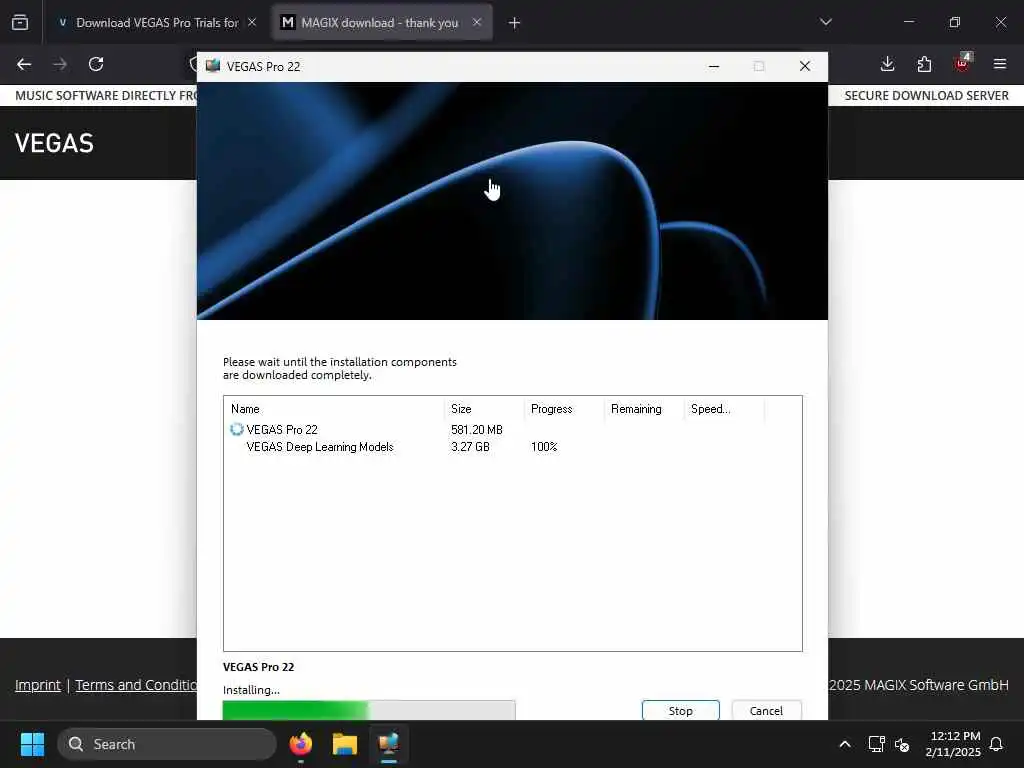This screenshot has width=1024, height=768.
Task: Open the notifications bell icon
Action: click(x=997, y=744)
